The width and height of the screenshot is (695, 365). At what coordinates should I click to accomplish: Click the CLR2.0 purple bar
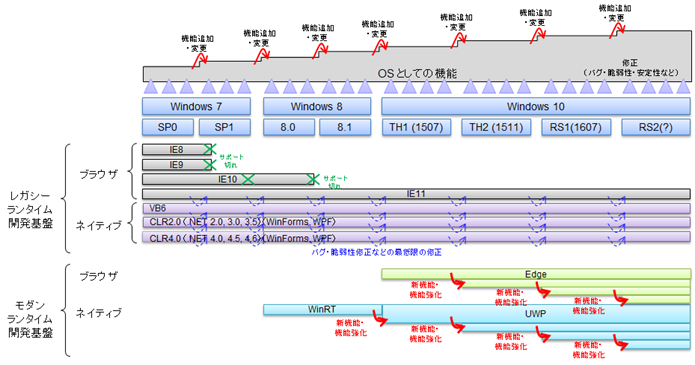coord(416,222)
